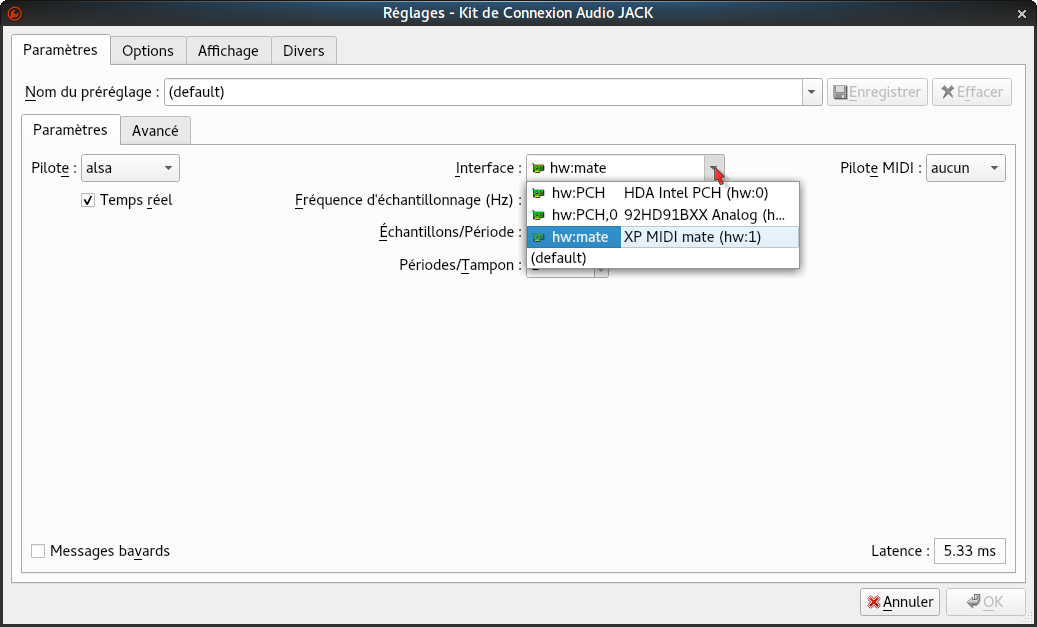Click the card icon next to hw:PCH,0
The image size is (1037, 627).
[x=538, y=215]
